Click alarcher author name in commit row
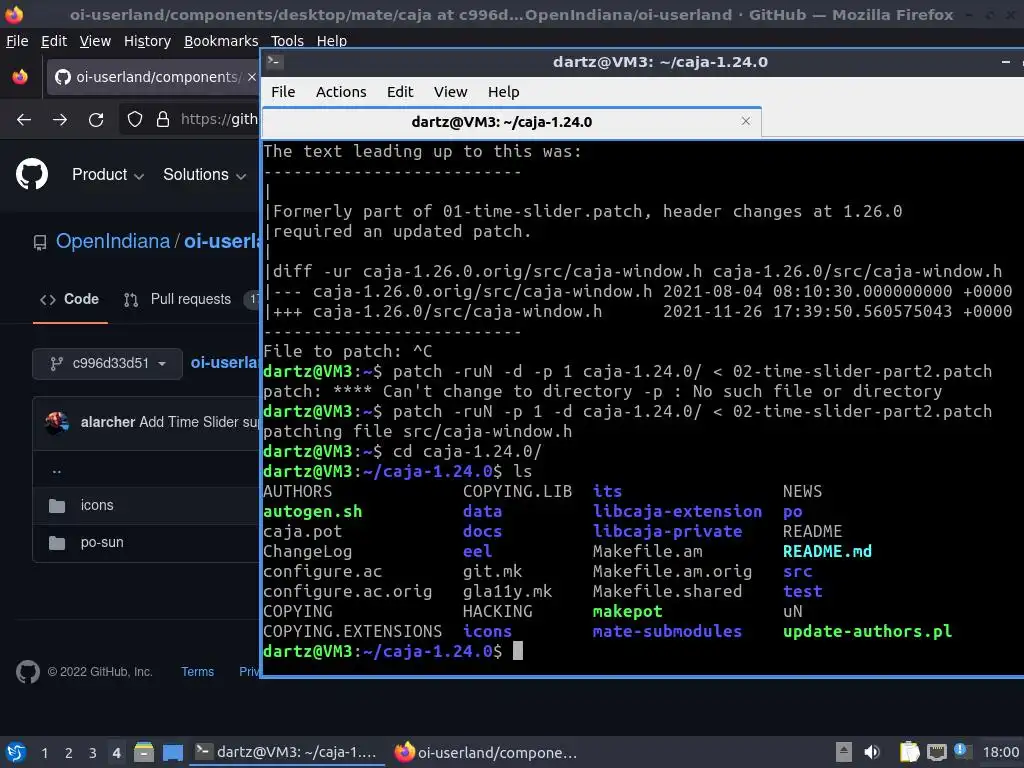1024x768 pixels. [108, 423]
